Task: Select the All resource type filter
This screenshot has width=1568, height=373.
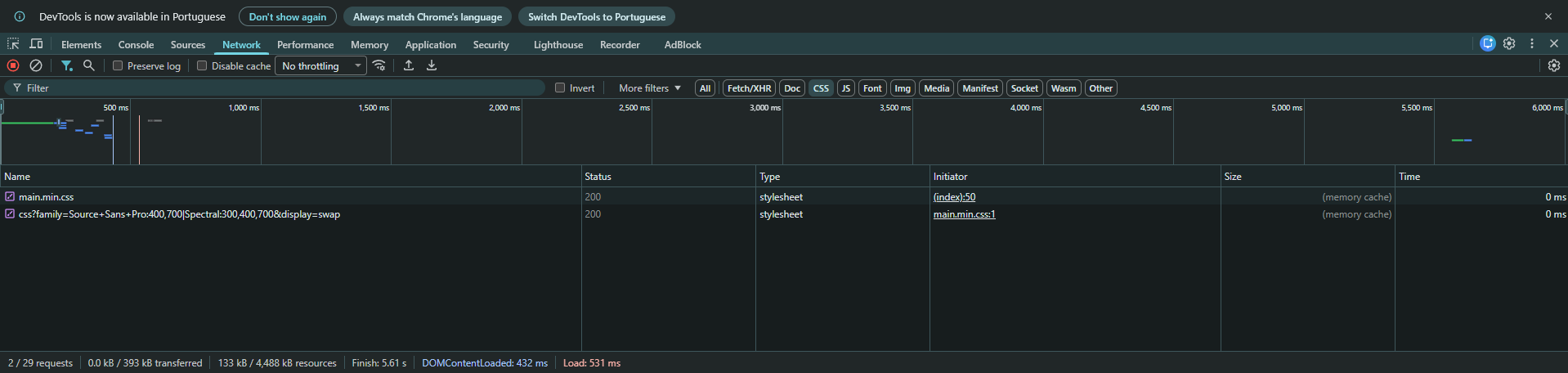Action: click(705, 88)
